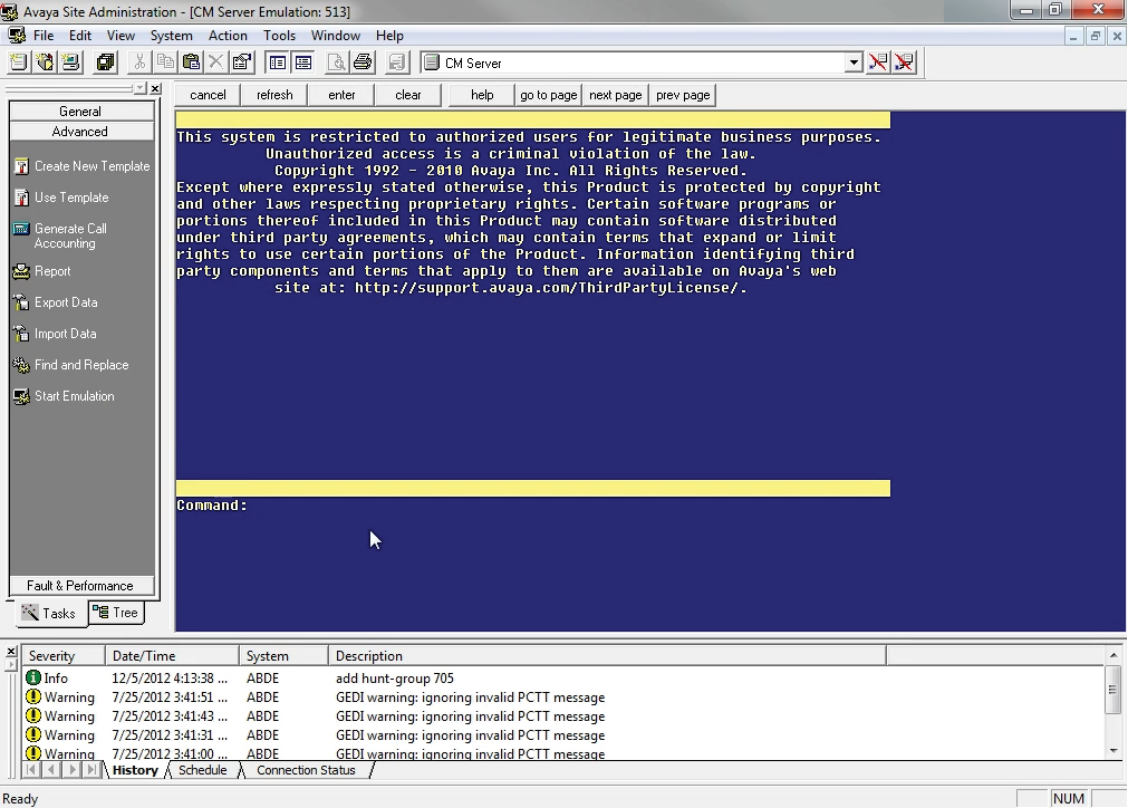Open the Action menu

(228, 35)
